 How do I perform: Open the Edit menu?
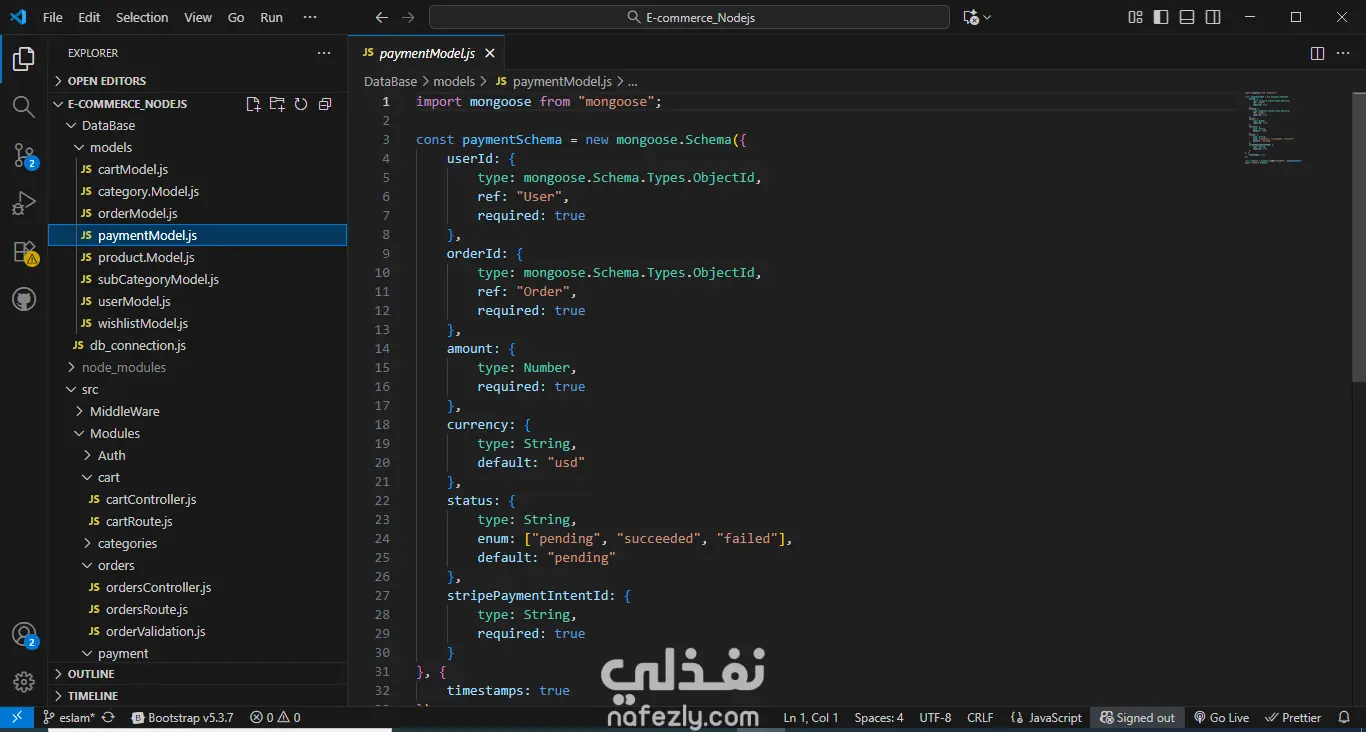89,17
